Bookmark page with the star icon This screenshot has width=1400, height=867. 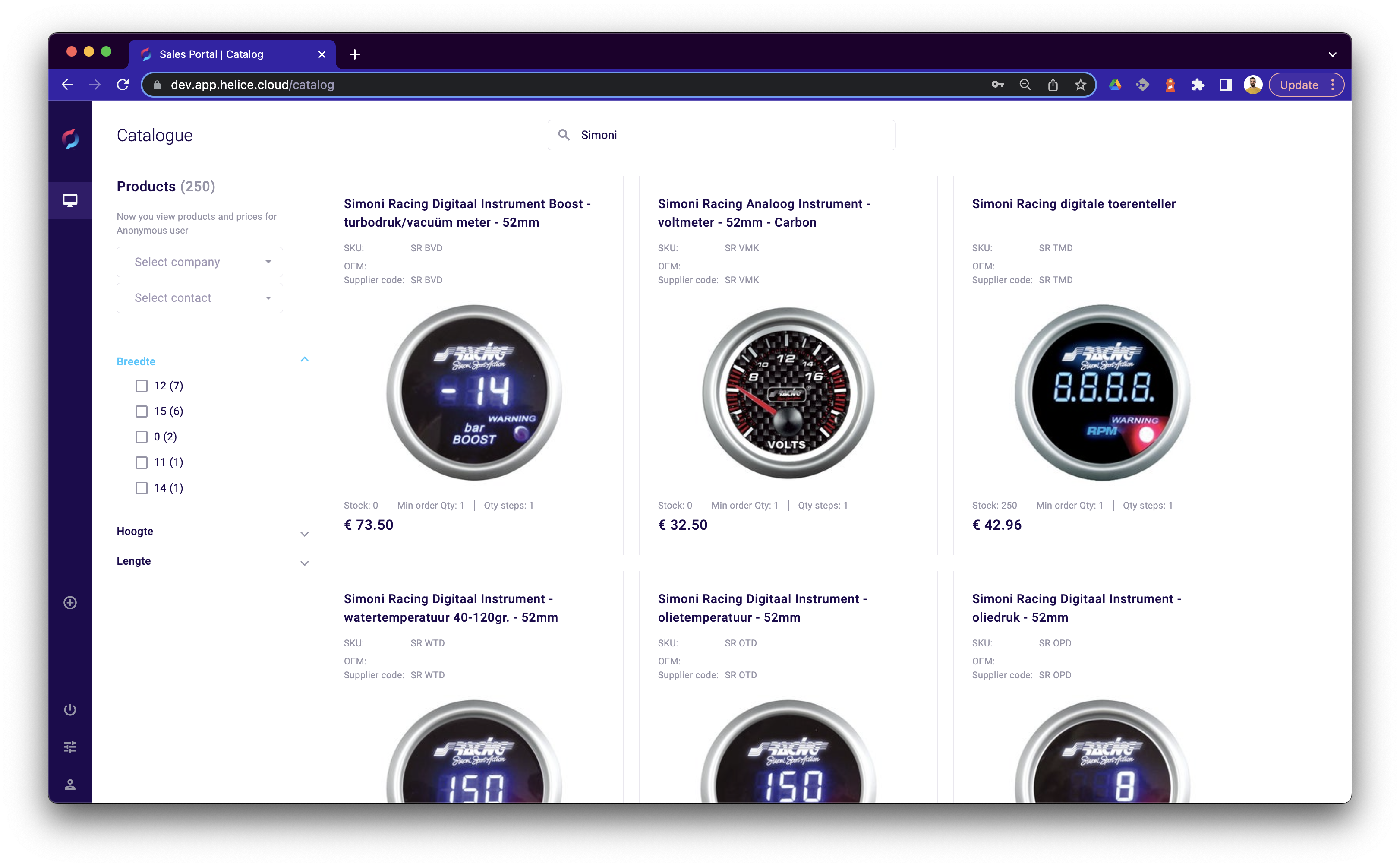point(1080,85)
